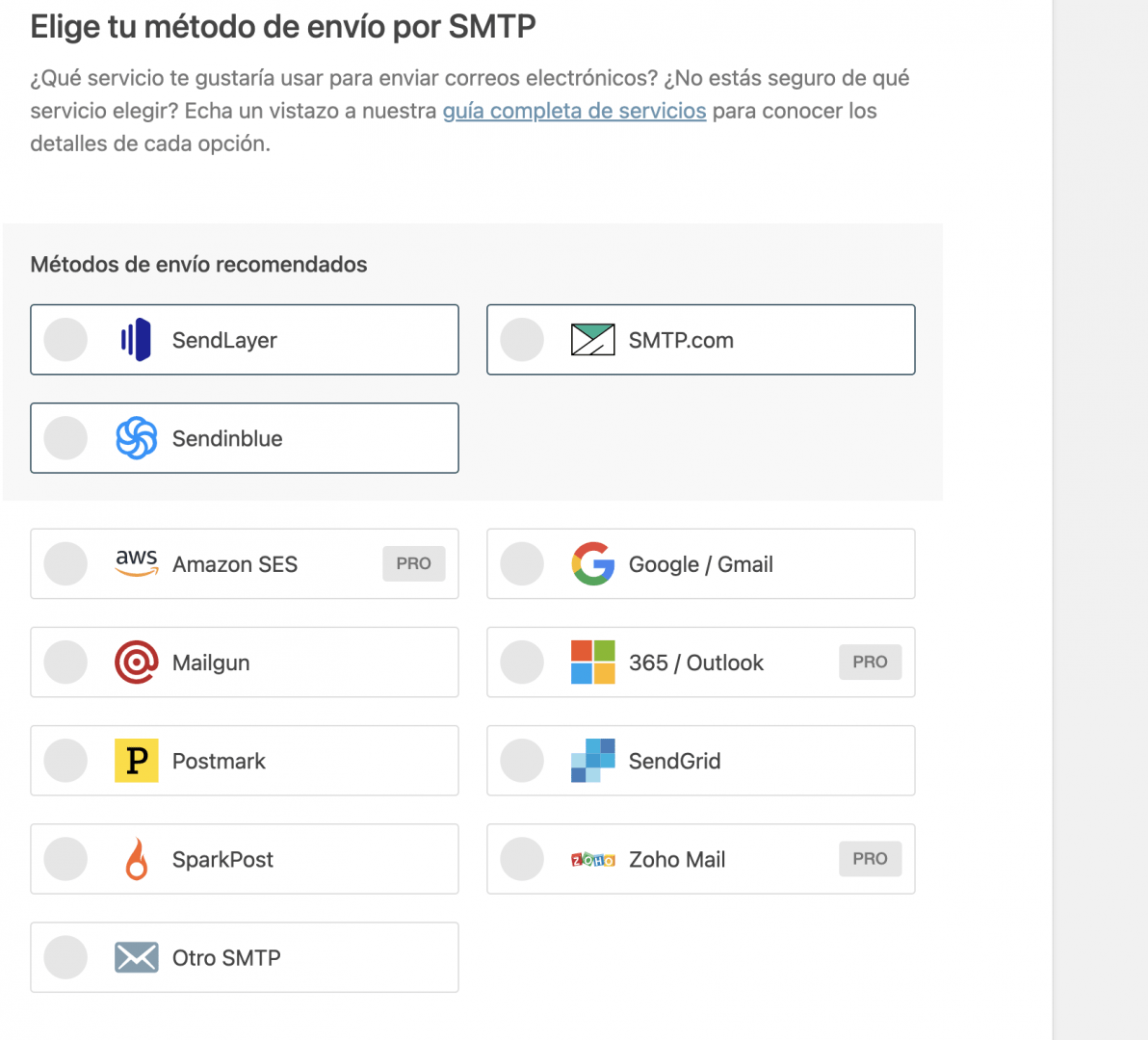
Task: Click the Zoho Mail label text
Action: click(x=677, y=859)
